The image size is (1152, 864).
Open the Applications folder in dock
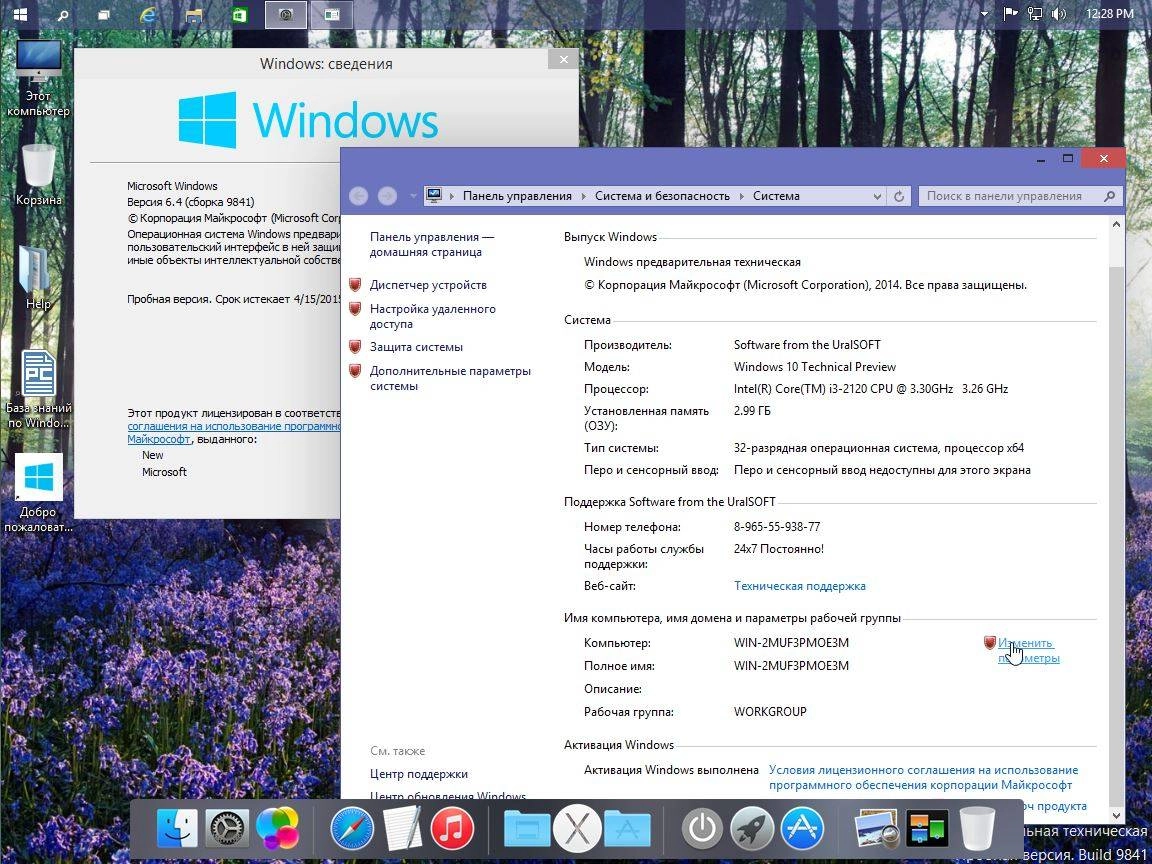pos(627,829)
